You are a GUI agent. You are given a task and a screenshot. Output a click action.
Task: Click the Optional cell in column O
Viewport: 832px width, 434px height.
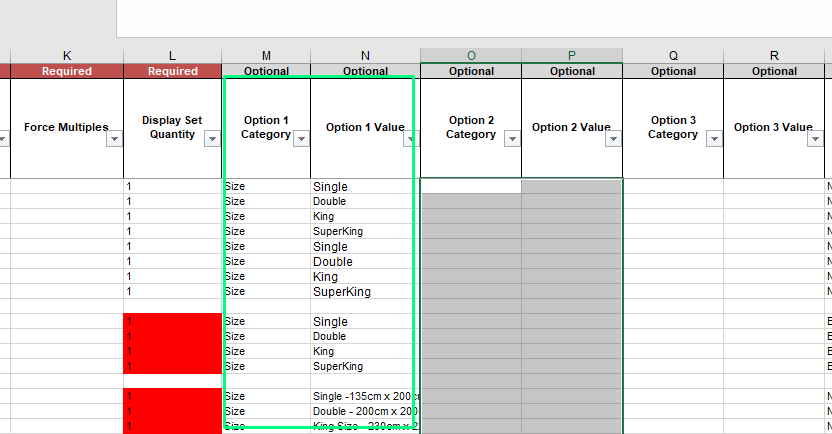471,71
